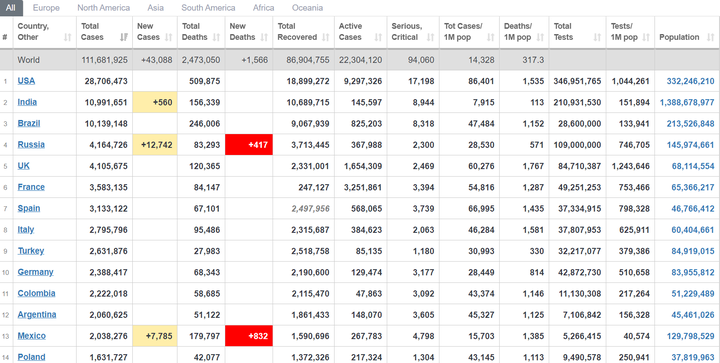This screenshot has width=720, height=363.
Task: Sort by Tests/1M pop arrows icon
Action: 646,37
